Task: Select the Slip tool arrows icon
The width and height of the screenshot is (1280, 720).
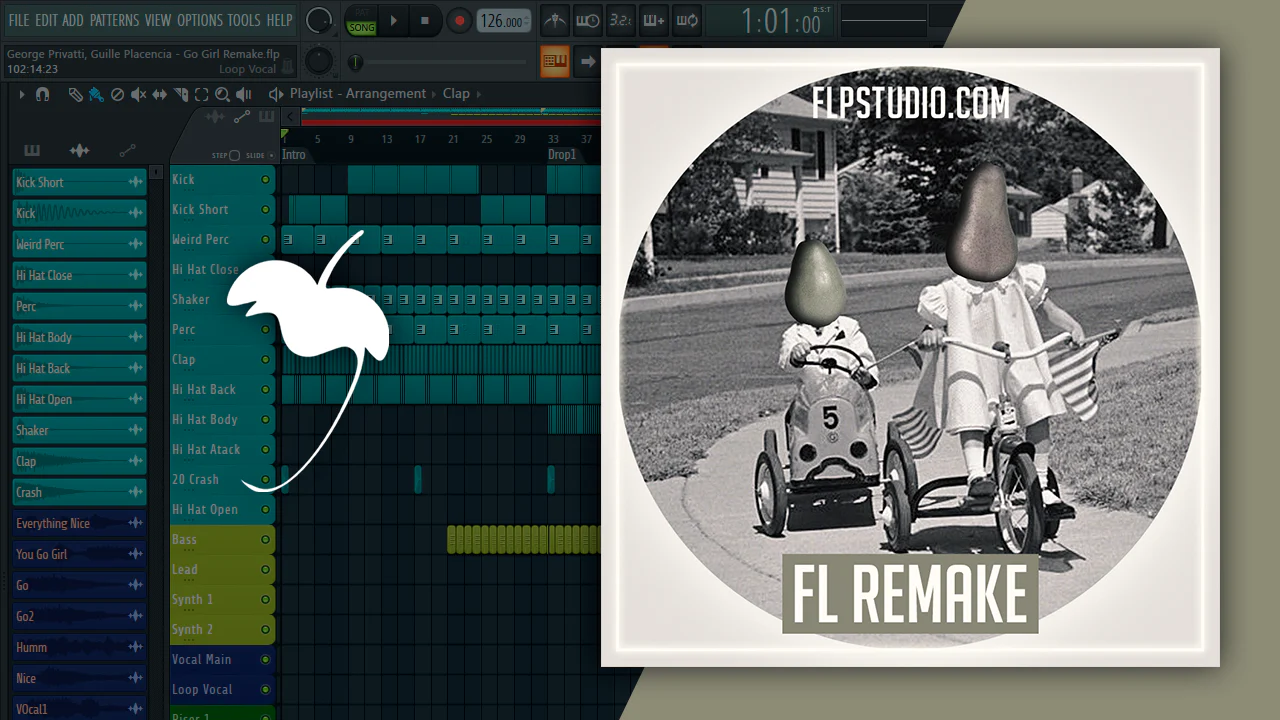Action: pyautogui.click(x=160, y=94)
